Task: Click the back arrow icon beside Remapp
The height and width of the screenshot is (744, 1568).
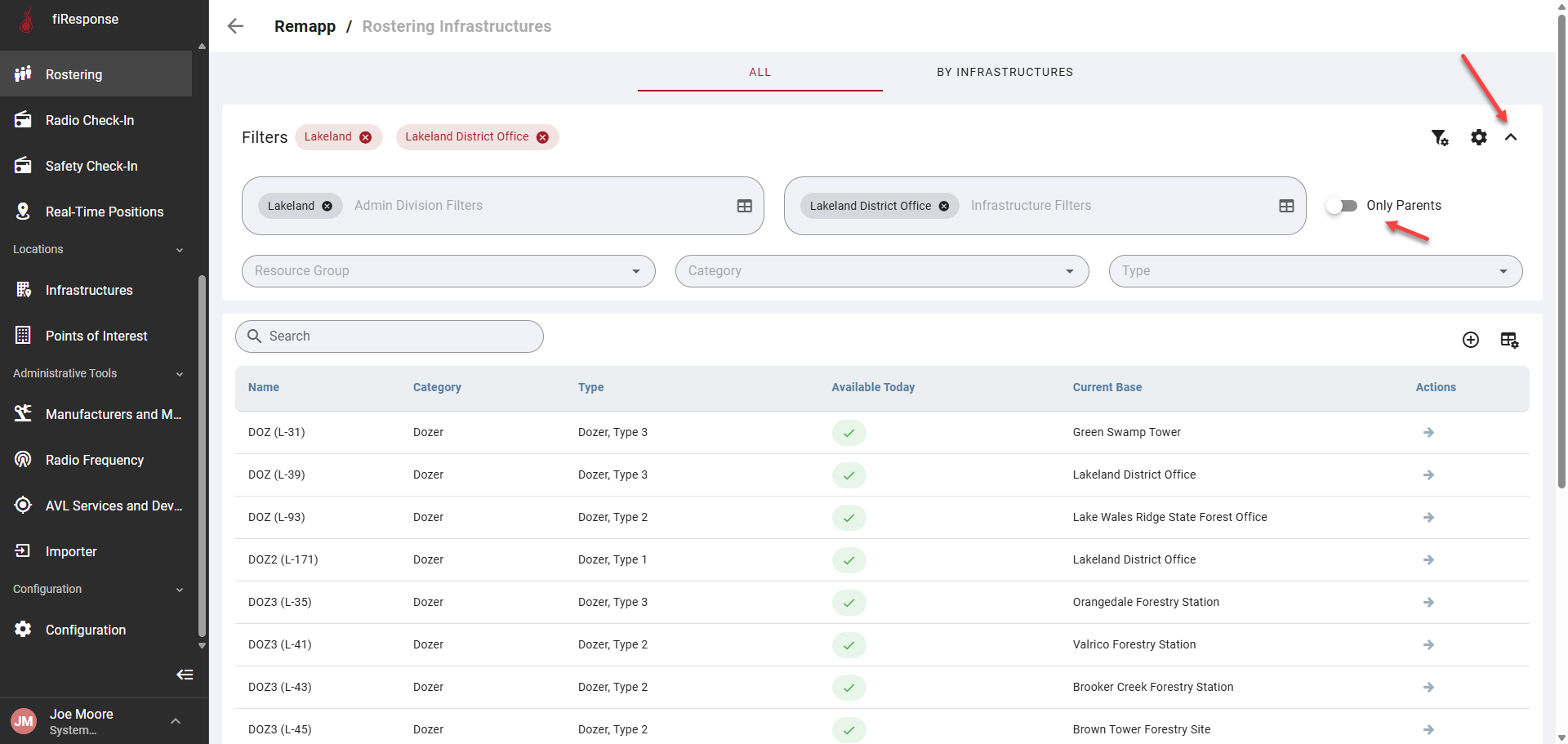Action: tap(236, 26)
